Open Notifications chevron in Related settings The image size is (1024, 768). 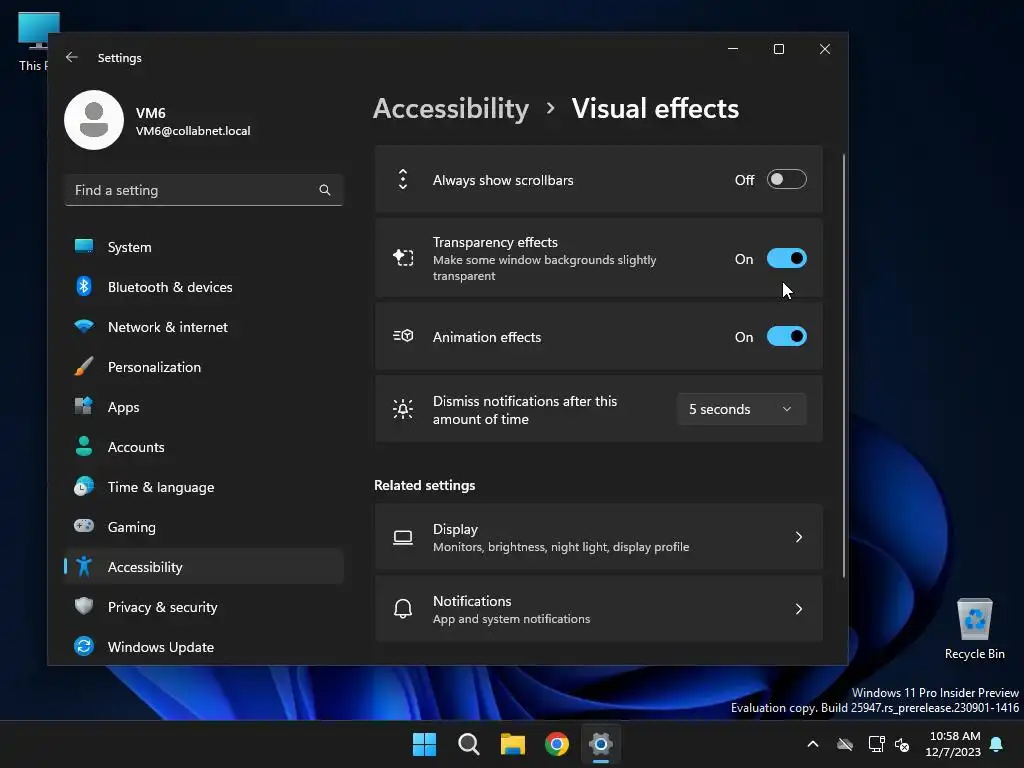point(799,609)
